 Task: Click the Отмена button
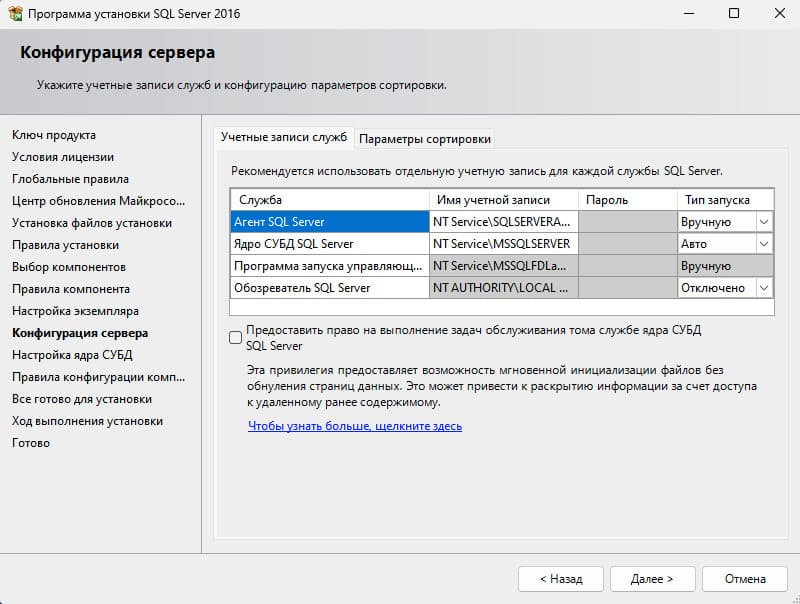point(744,579)
